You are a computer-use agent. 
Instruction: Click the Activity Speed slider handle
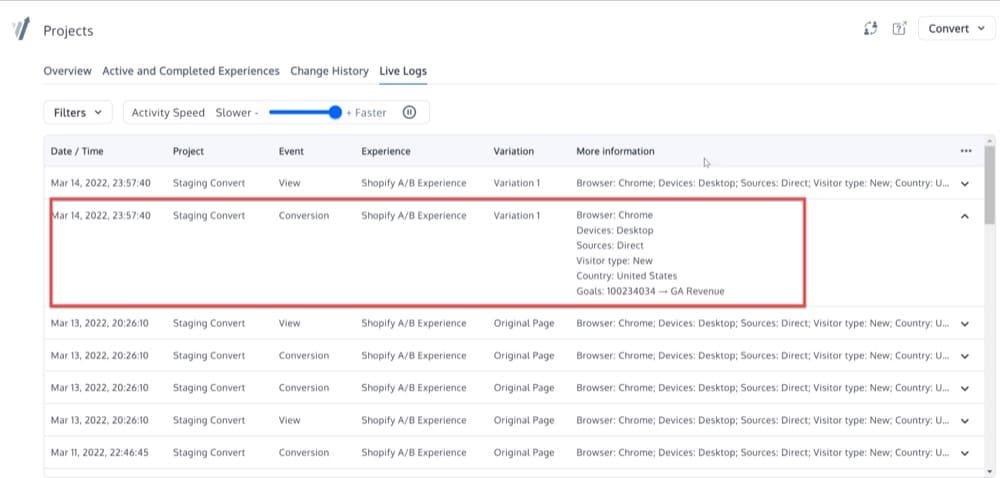point(335,113)
